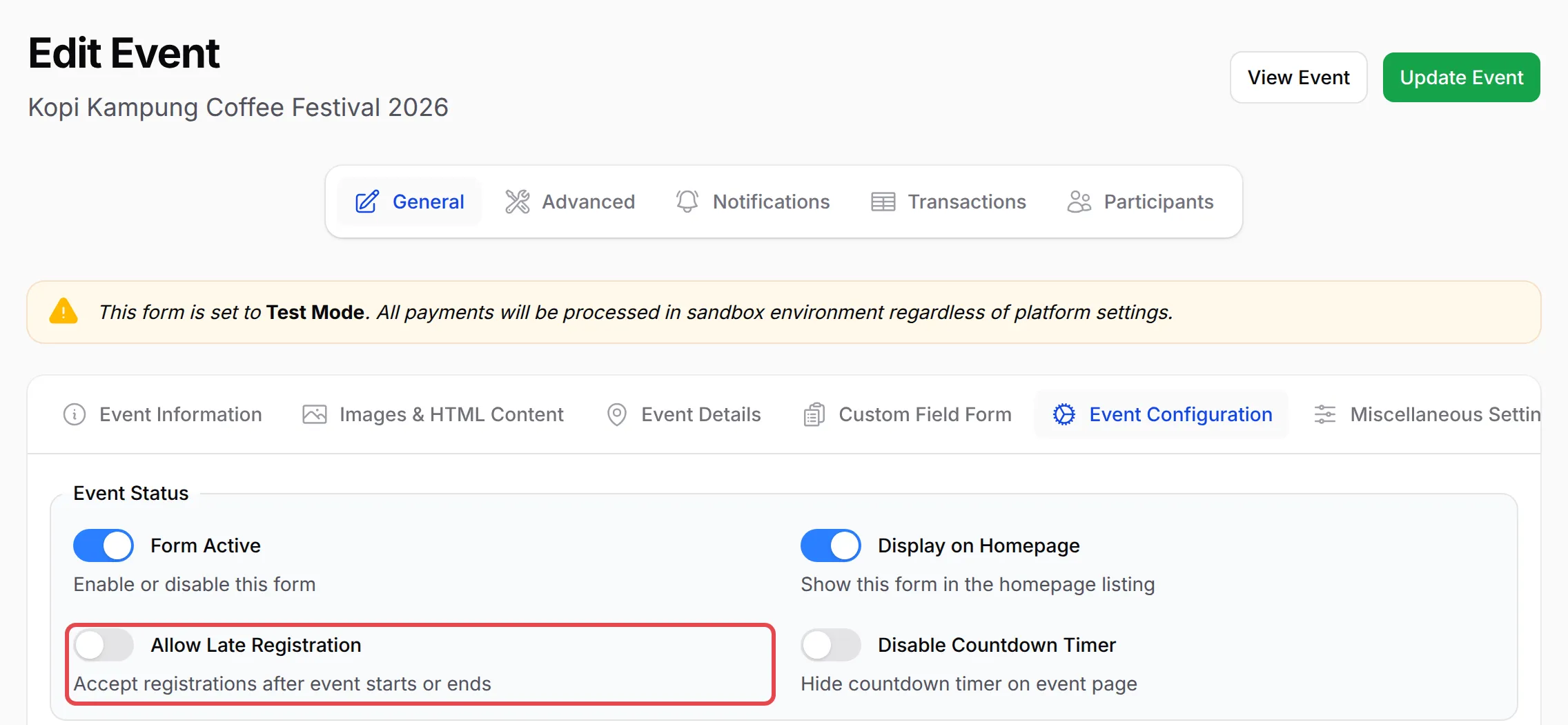Click the pencil edit icon beside General

(x=366, y=202)
